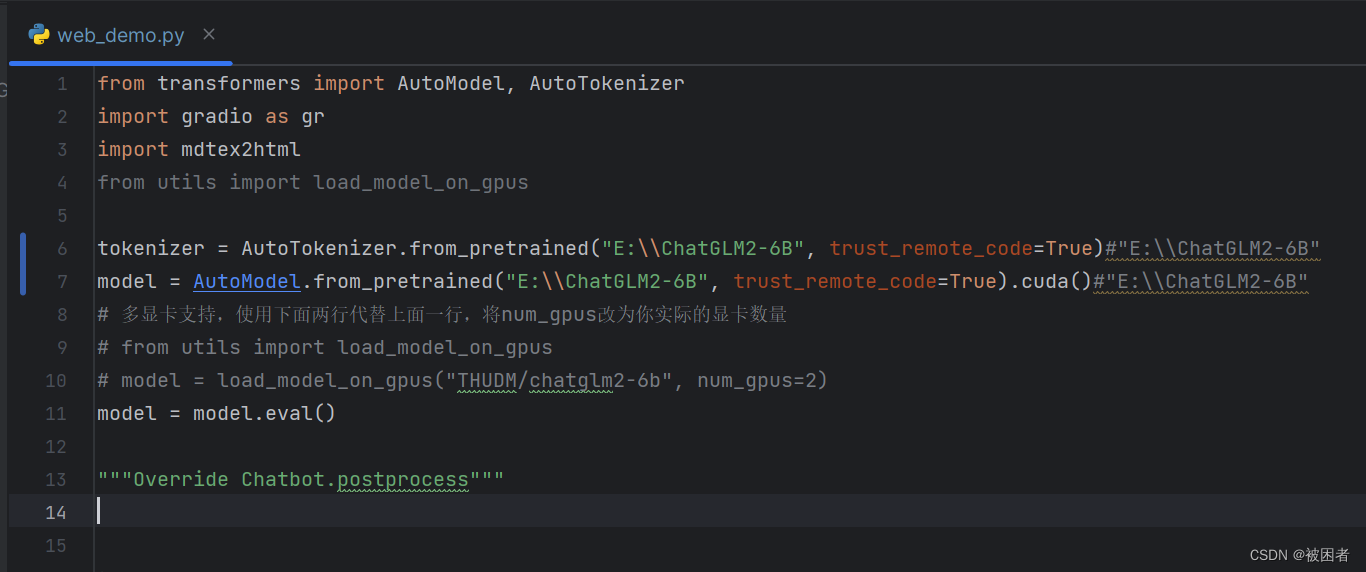Screen dimensions: 1366x572
Task: Click line number 1 in the gutter
Action: click(62, 84)
